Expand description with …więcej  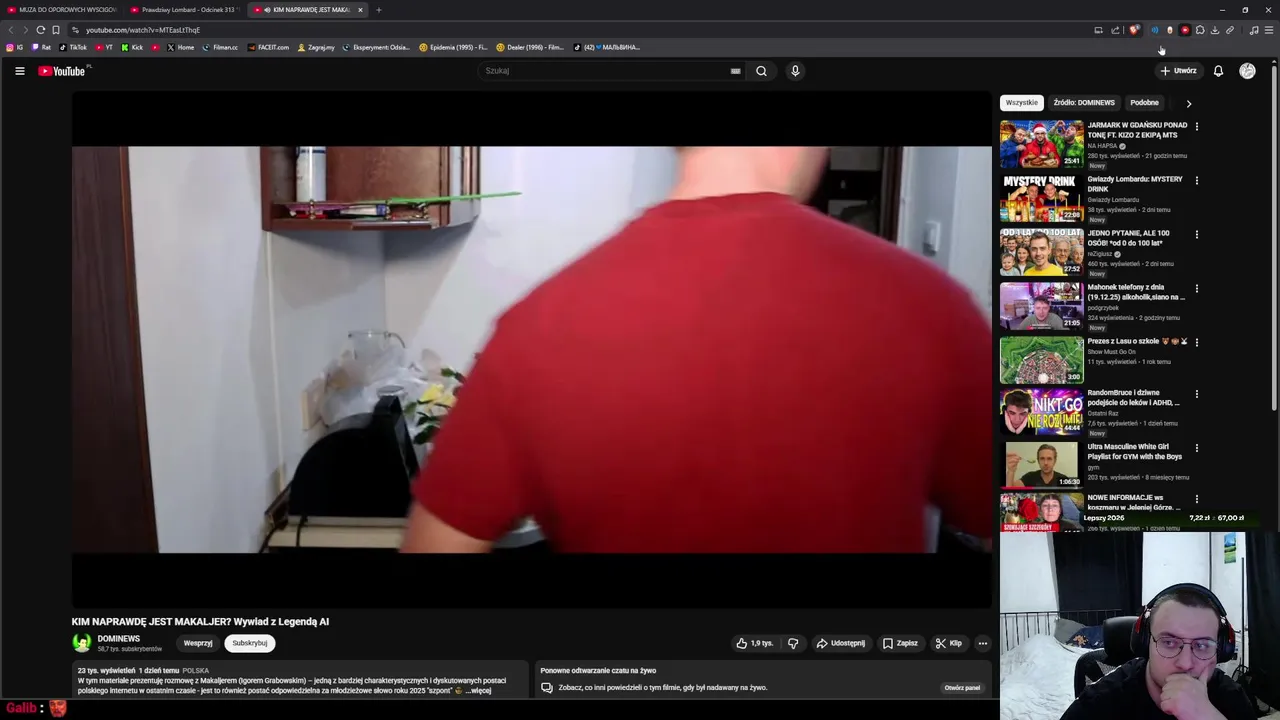point(478,691)
